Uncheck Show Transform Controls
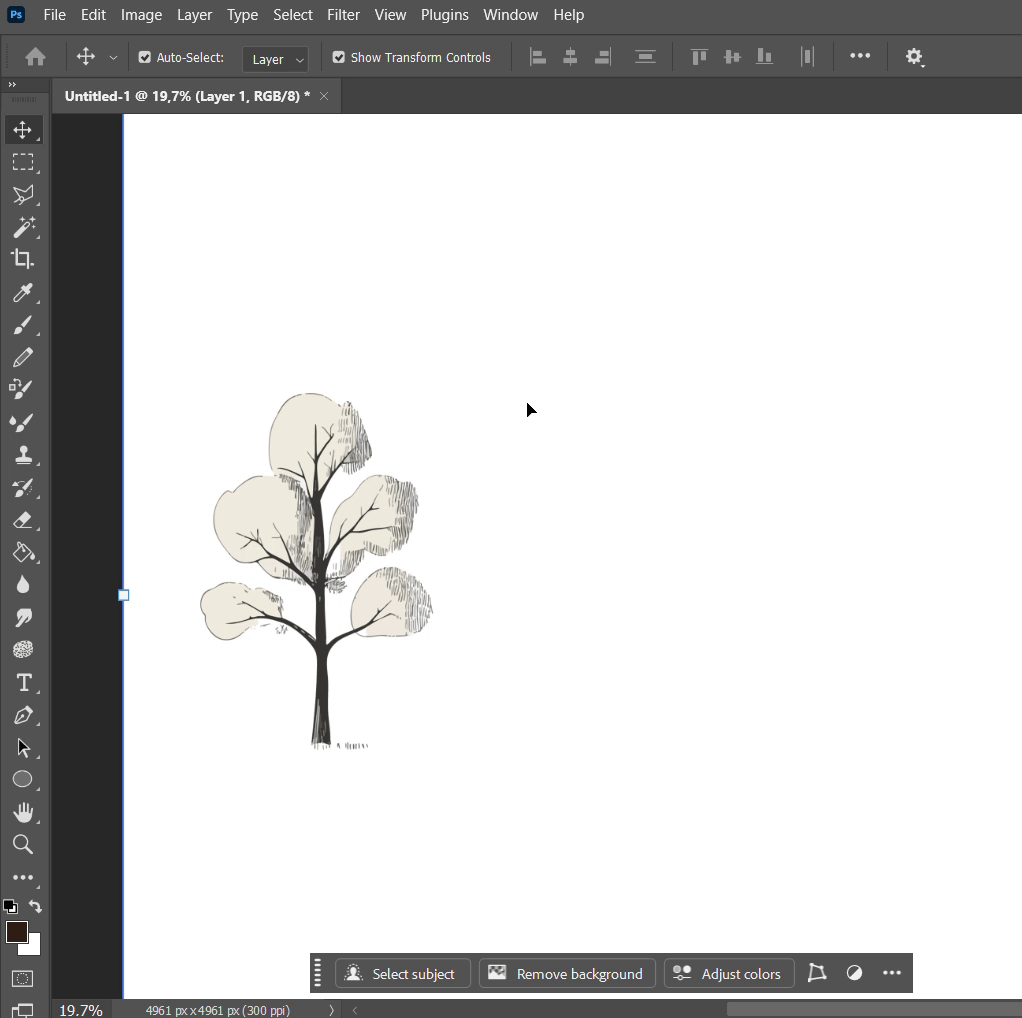 tap(339, 58)
